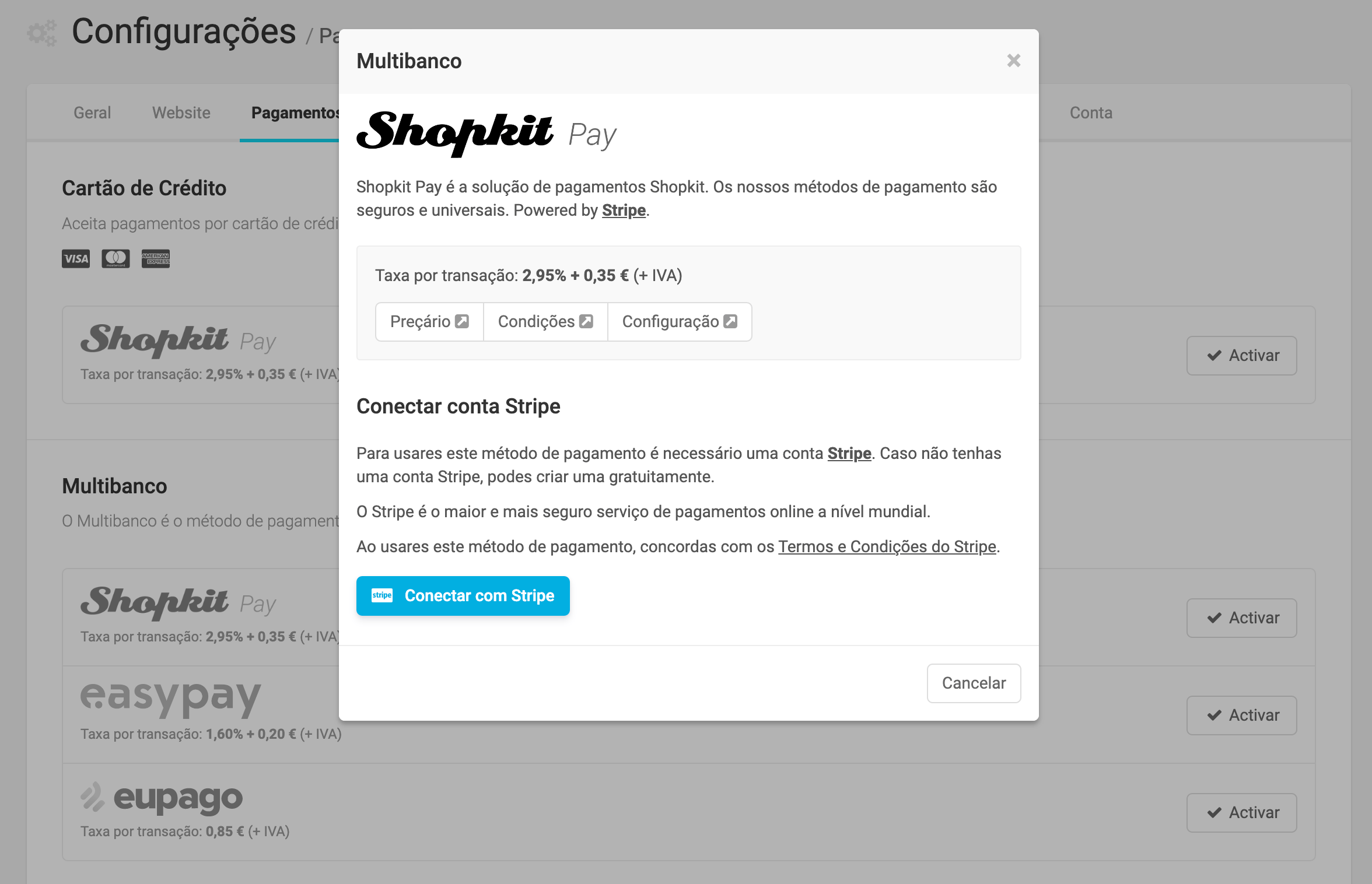The image size is (1372, 884).
Task: Activate easypay with its Activar button
Action: coord(1241,715)
